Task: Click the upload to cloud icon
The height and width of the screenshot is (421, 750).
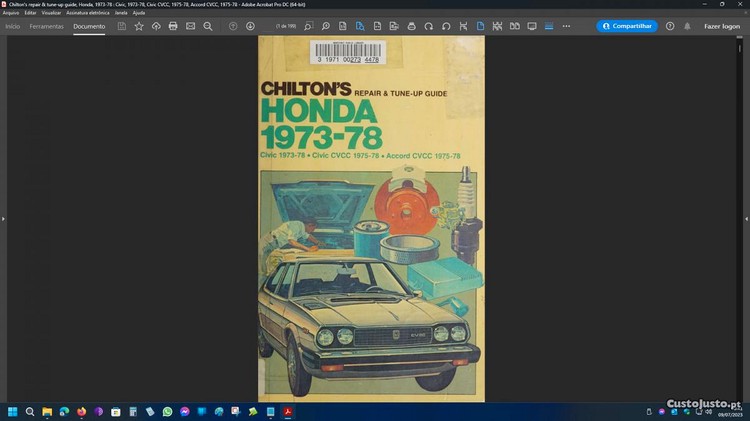Action: tap(156, 26)
